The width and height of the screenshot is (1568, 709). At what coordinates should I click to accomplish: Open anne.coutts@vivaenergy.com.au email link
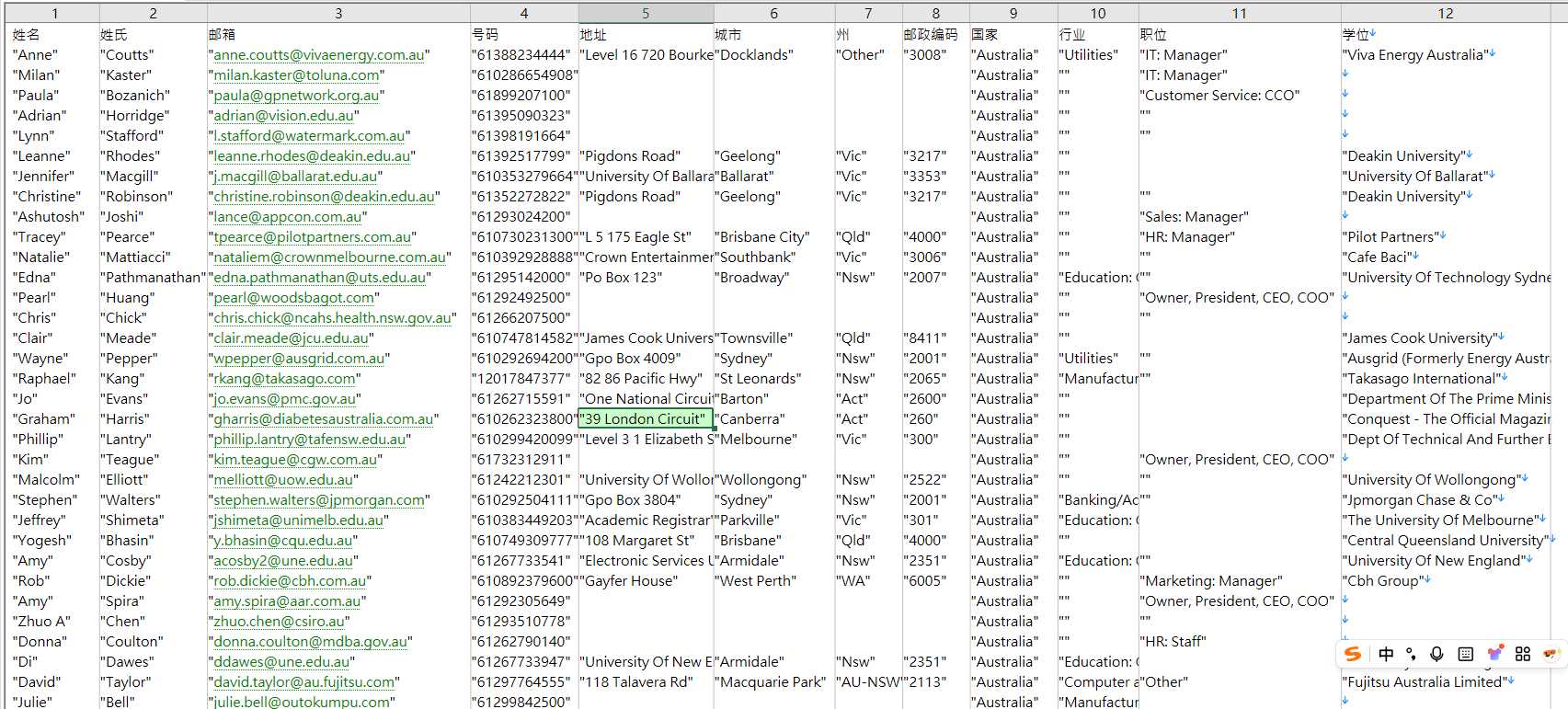[x=319, y=55]
